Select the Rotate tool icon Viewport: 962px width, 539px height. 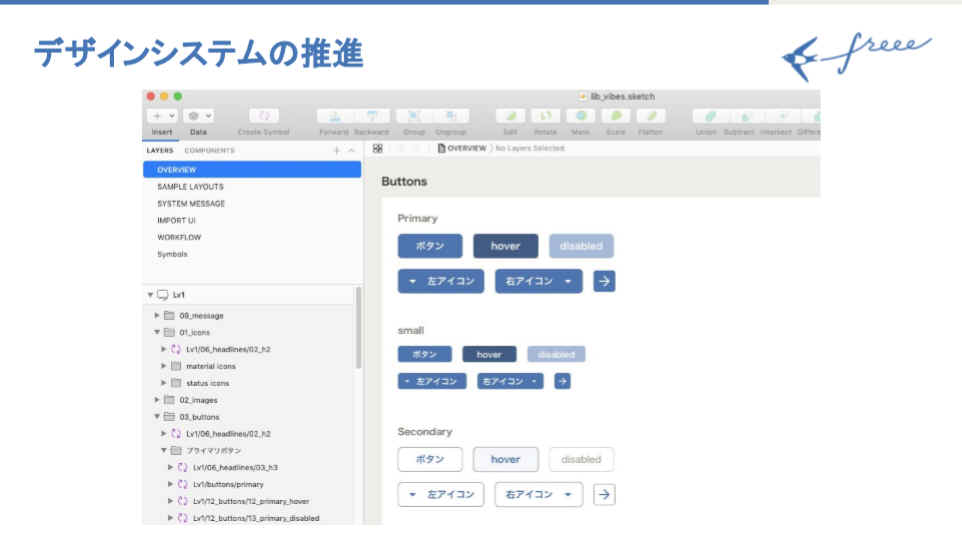coord(545,117)
